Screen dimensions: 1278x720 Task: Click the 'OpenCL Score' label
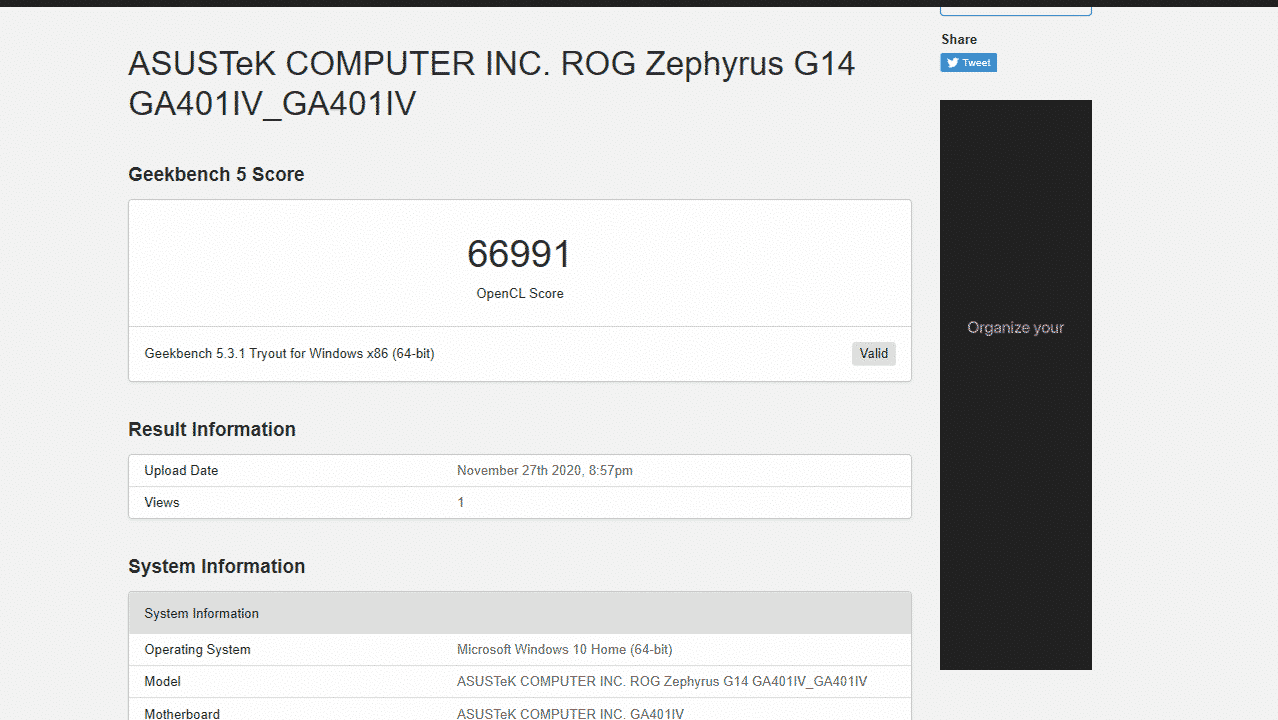[x=520, y=294]
